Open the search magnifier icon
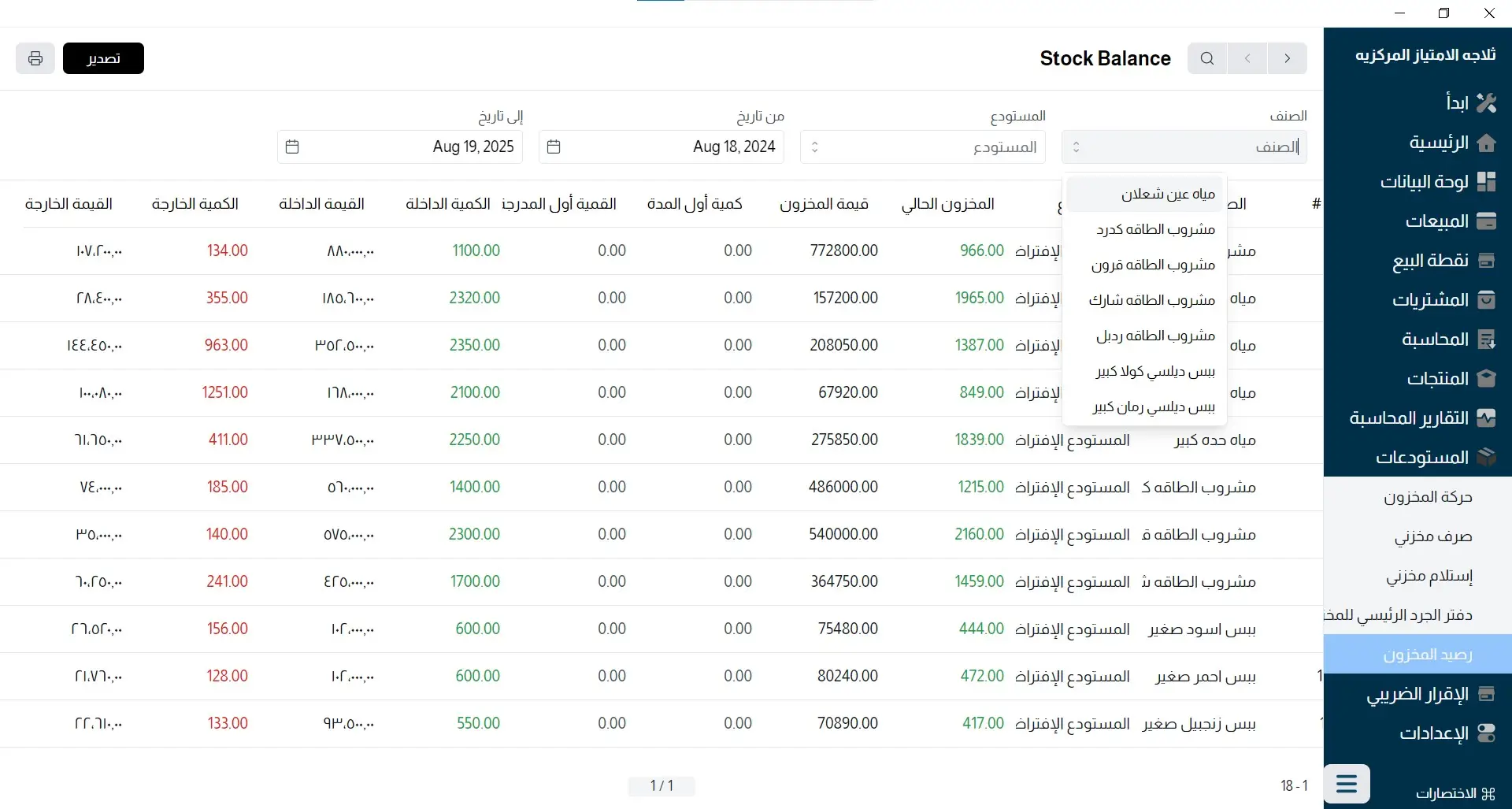Viewport: 1512px width, 809px height. coord(1206,58)
